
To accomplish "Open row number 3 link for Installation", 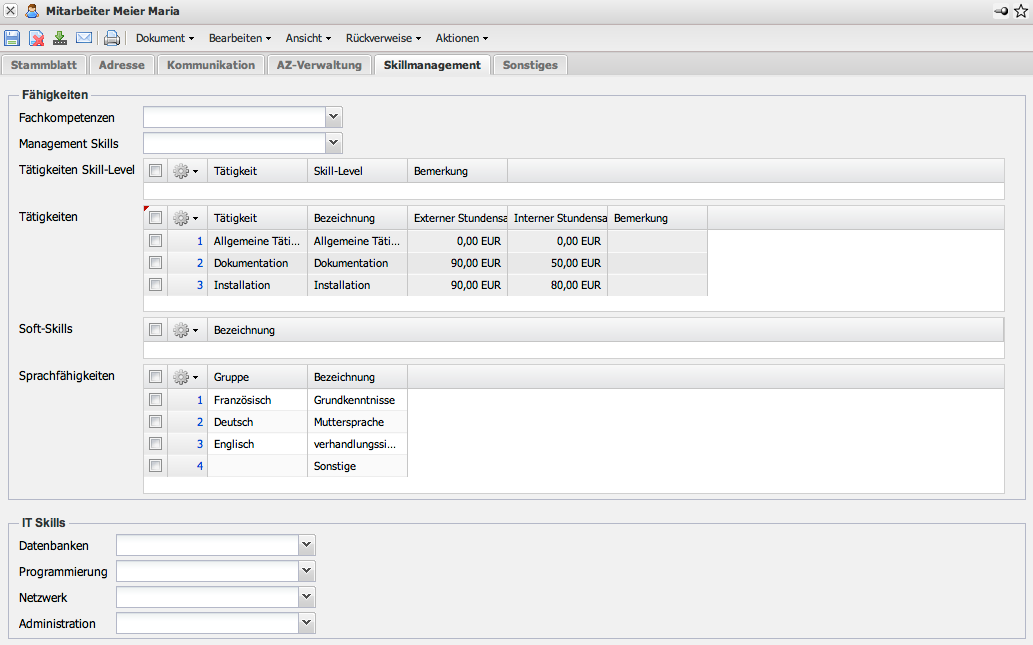I will click(x=199, y=285).
